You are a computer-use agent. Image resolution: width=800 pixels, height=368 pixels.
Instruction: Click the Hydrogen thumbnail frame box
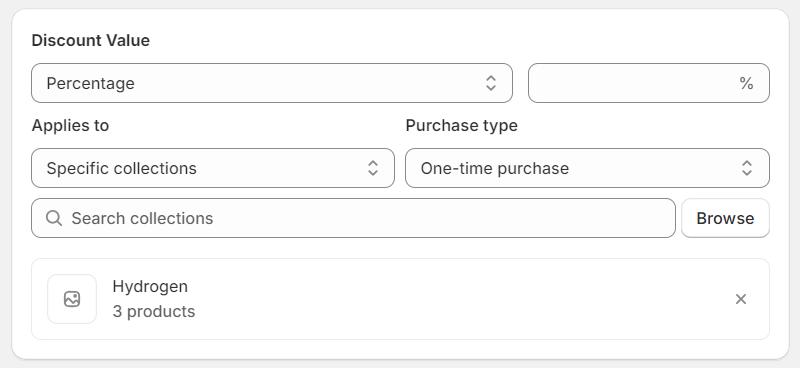(x=72, y=299)
